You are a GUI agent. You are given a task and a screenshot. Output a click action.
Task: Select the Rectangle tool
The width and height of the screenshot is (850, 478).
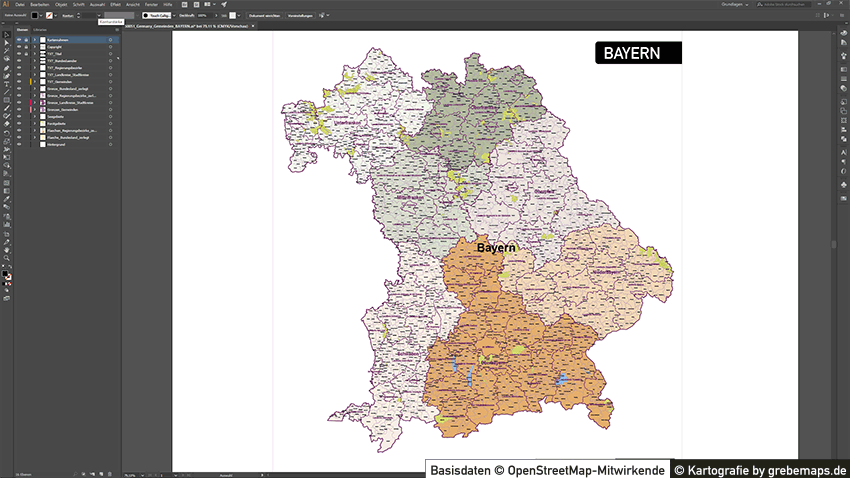click(6, 100)
